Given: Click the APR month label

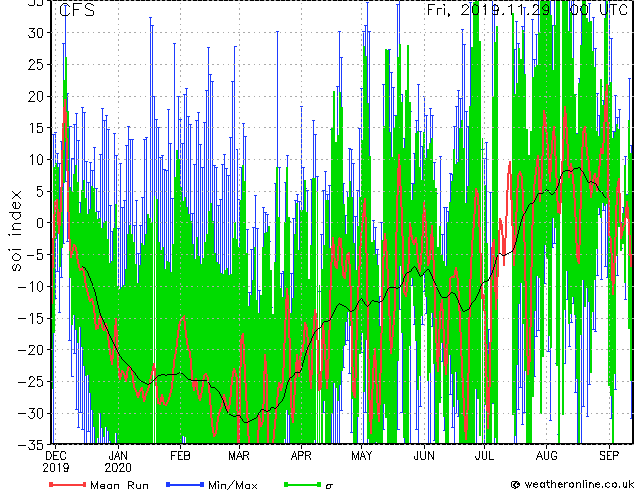Looking at the screenshot, I should pyautogui.click(x=301, y=456).
